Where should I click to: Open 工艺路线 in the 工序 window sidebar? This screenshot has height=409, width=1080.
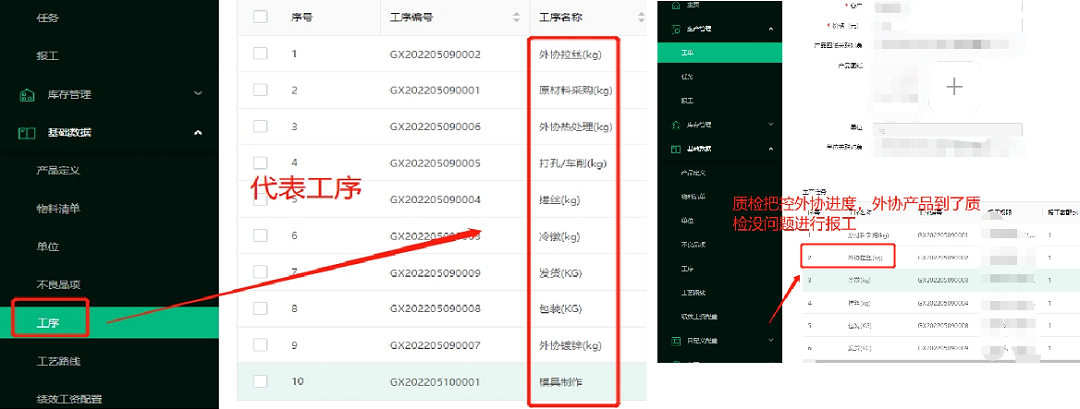59,361
